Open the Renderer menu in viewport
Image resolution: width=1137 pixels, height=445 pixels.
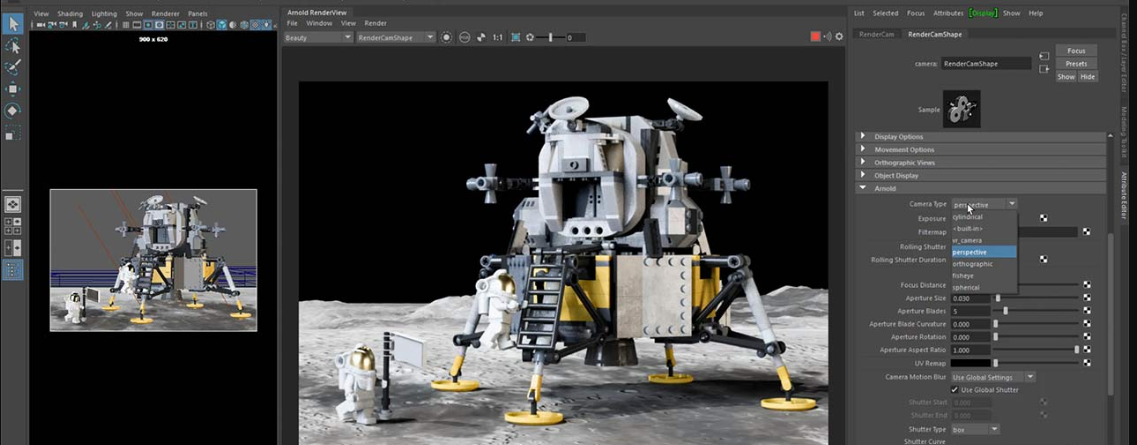point(165,14)
